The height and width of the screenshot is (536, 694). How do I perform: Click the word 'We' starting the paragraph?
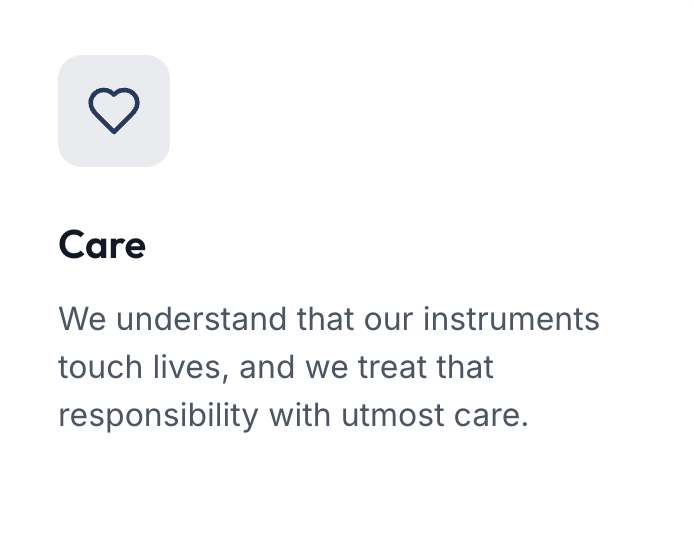tap(82, 319)
